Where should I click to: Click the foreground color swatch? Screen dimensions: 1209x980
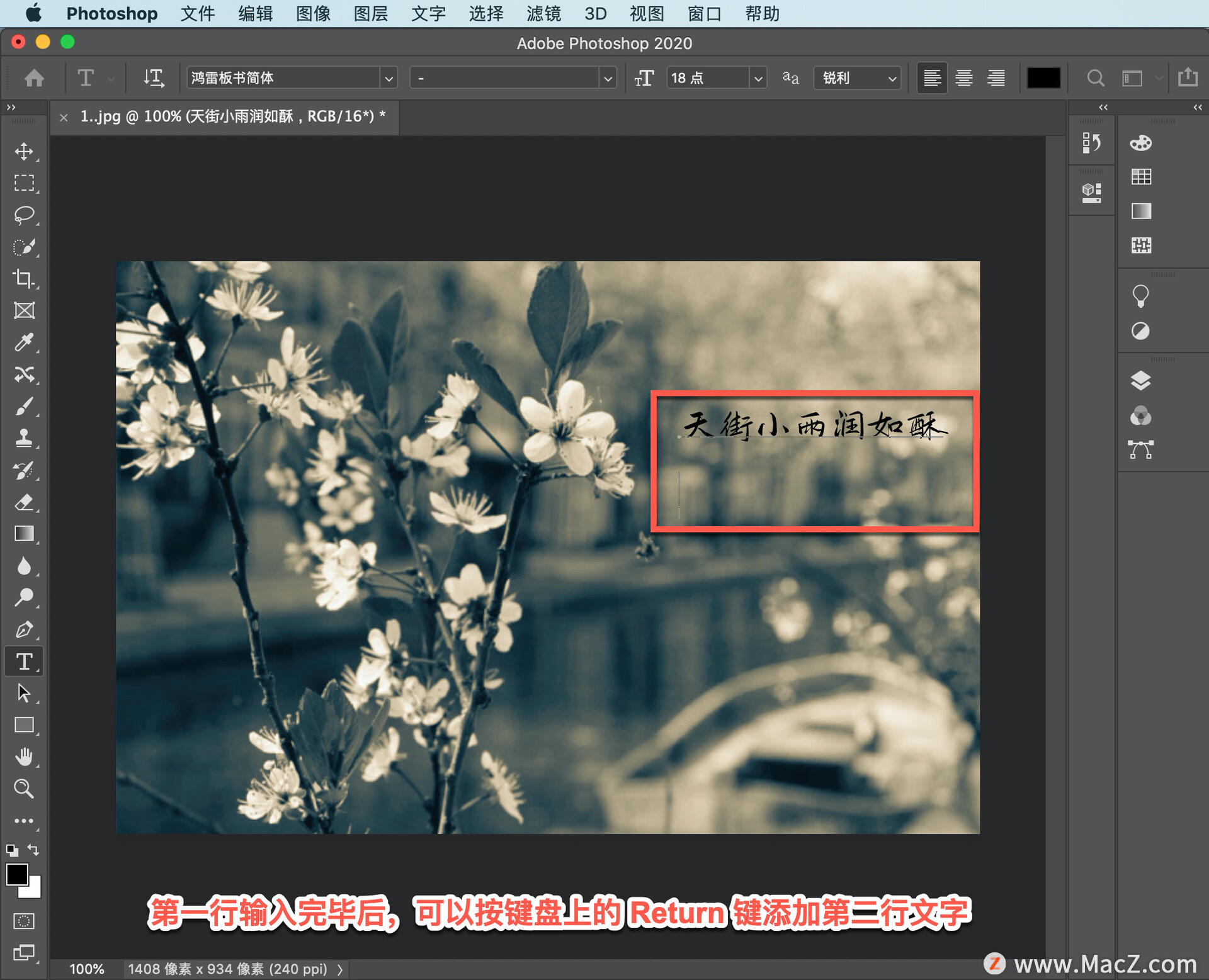[17, 874]
